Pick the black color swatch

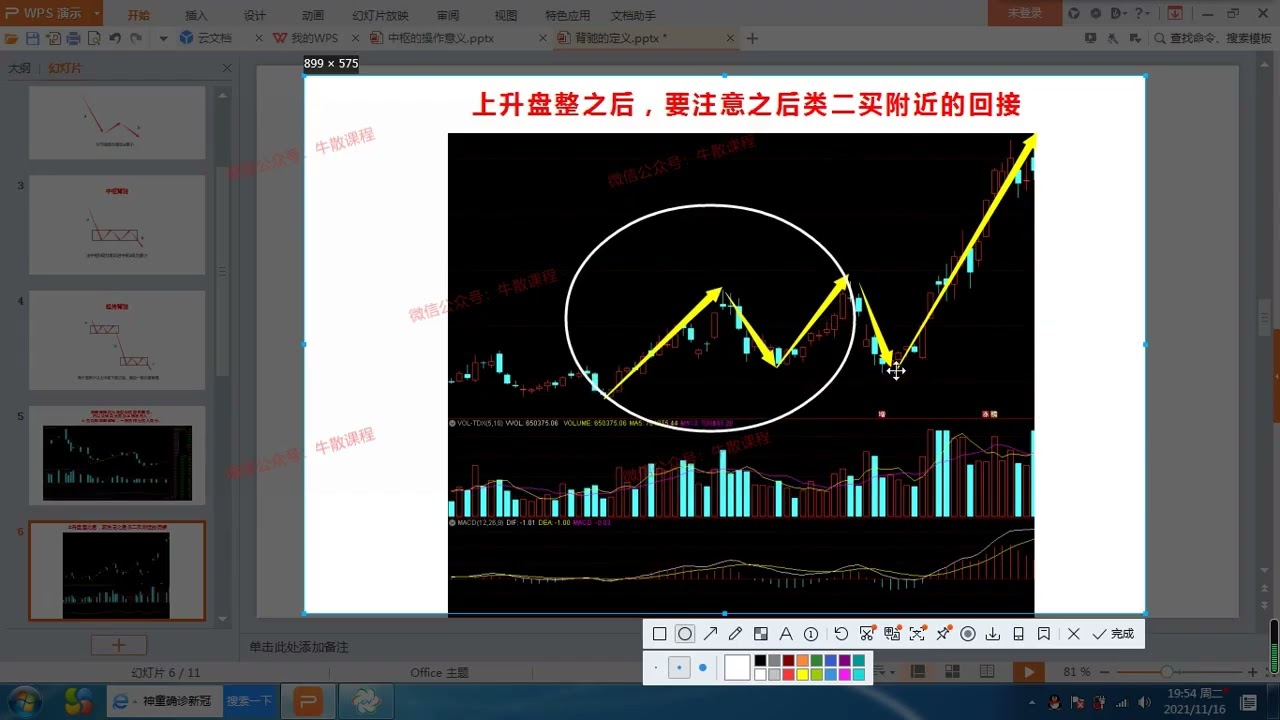click(760, 661)
